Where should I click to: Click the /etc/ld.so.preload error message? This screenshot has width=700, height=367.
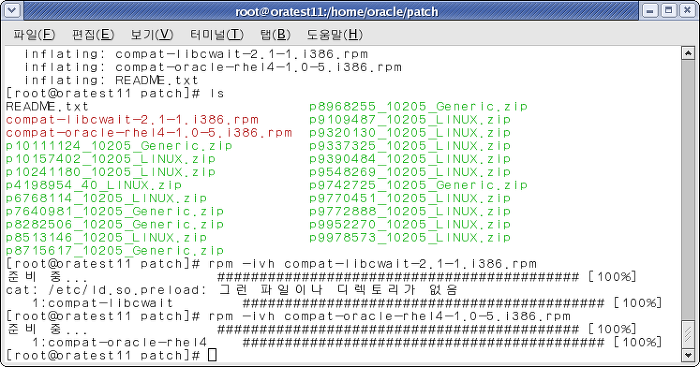click(x=232, y=290)
